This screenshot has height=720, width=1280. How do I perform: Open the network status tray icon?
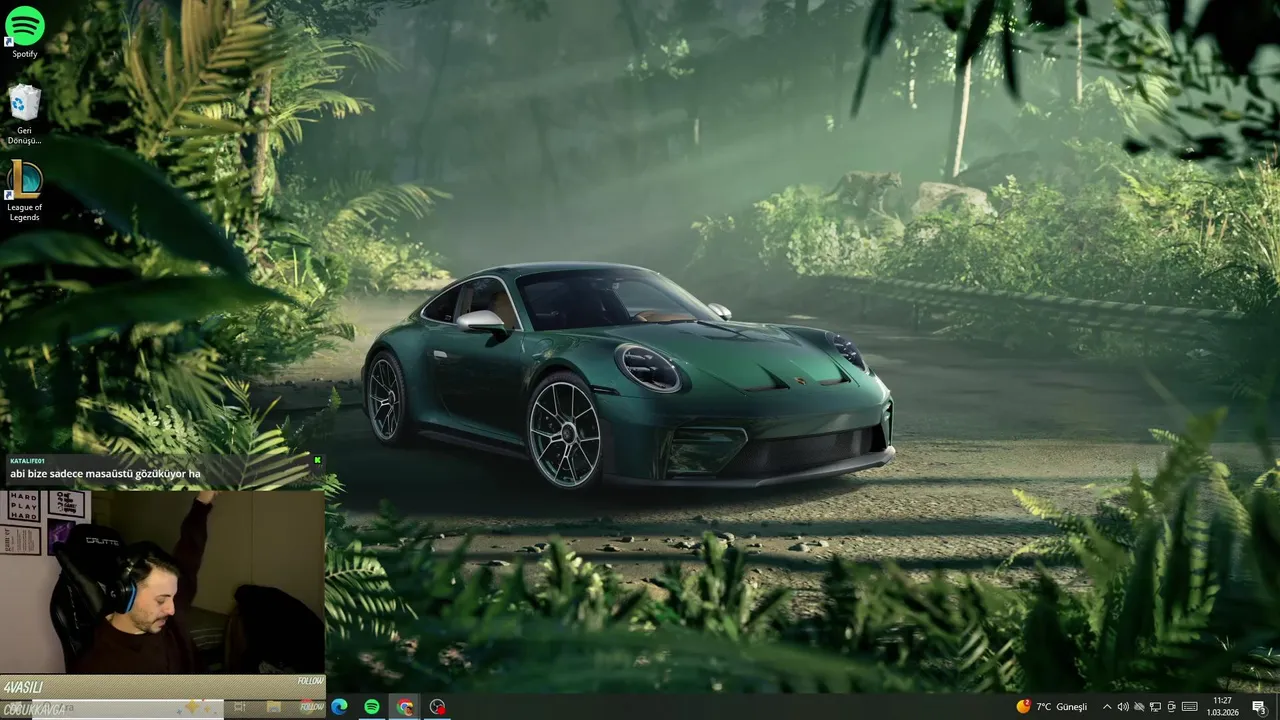(x=1155, y=707)
